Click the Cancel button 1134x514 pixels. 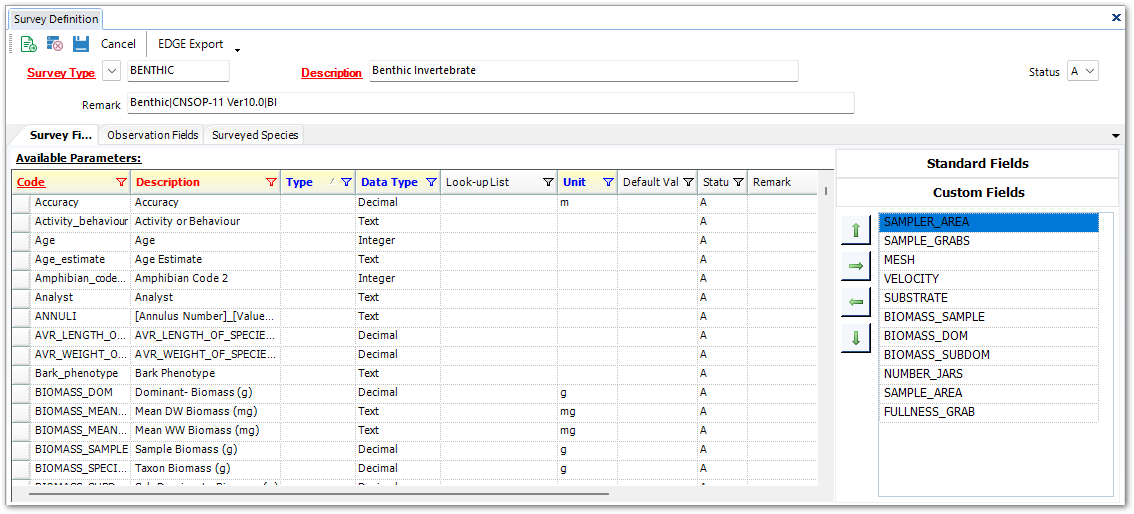118,44
